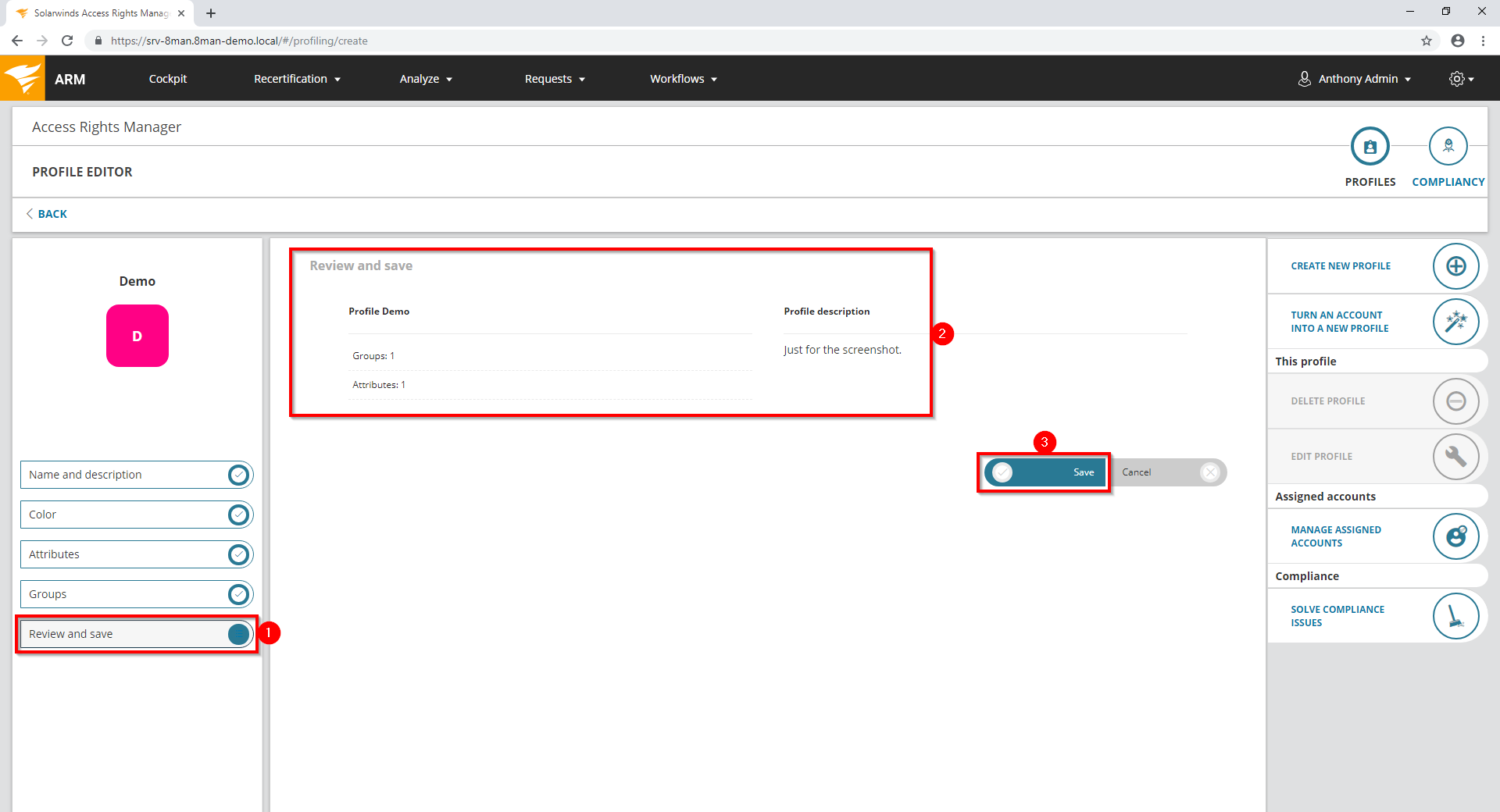
Task: Expand the Recertification dropdown menu
Action: 297,79
